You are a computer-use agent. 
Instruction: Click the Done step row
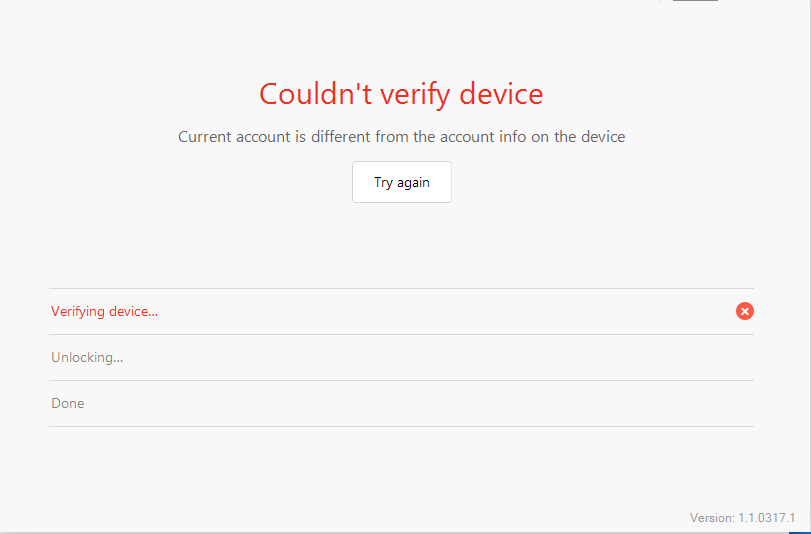coord(400,403)
